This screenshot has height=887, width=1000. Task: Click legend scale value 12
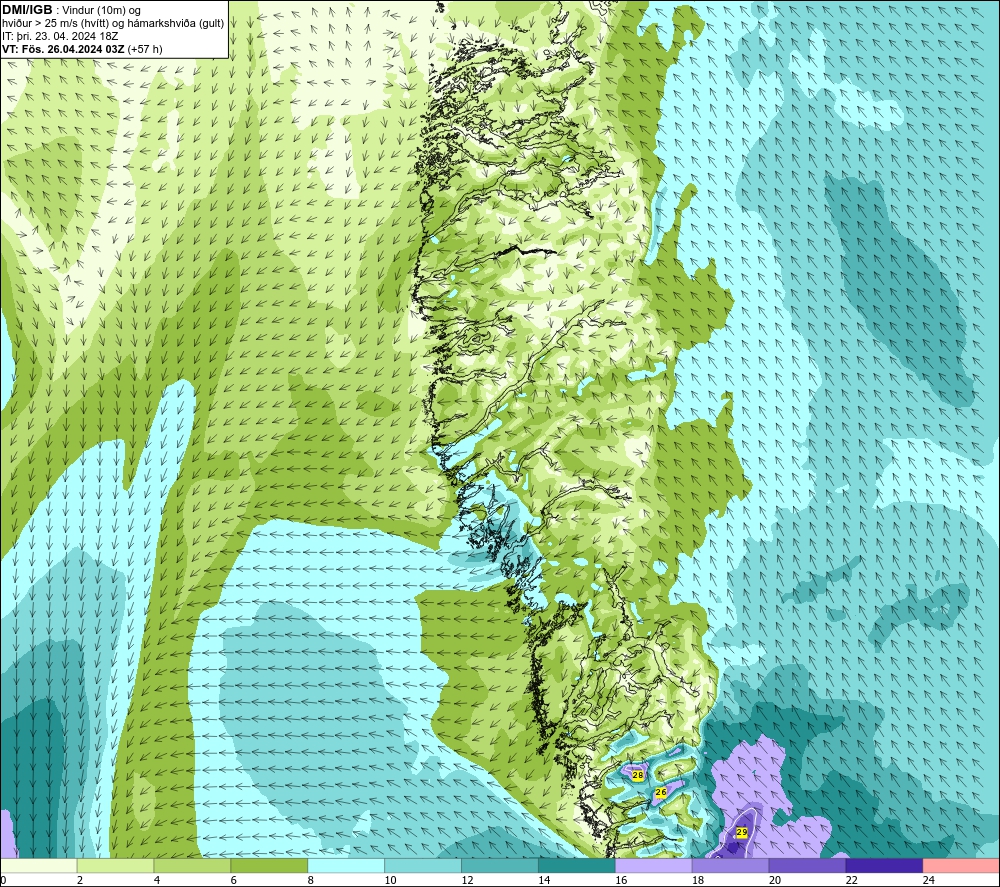pyautogui.click(x=467, y=880)
